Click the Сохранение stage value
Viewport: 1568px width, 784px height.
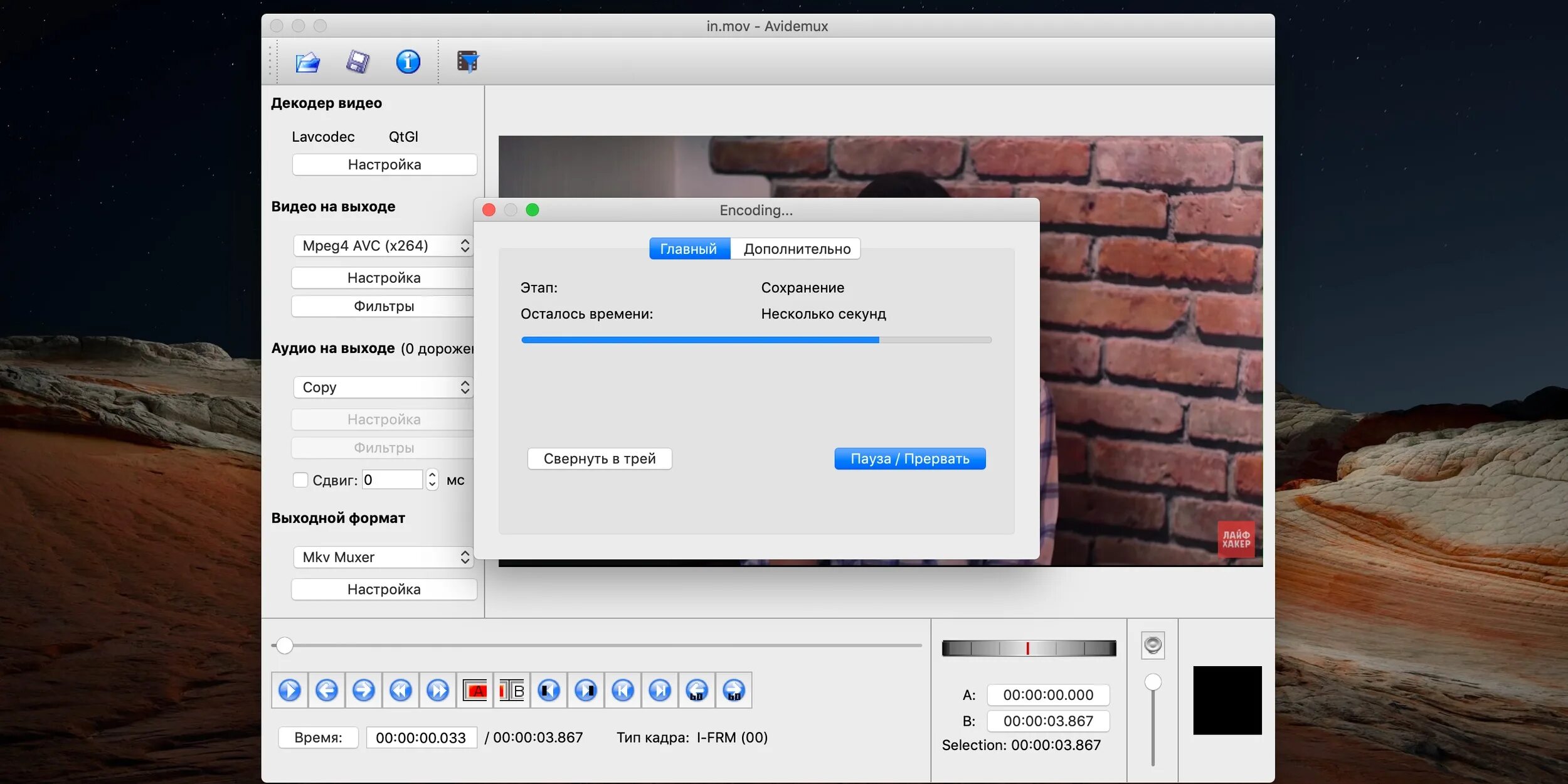[803, 288]
